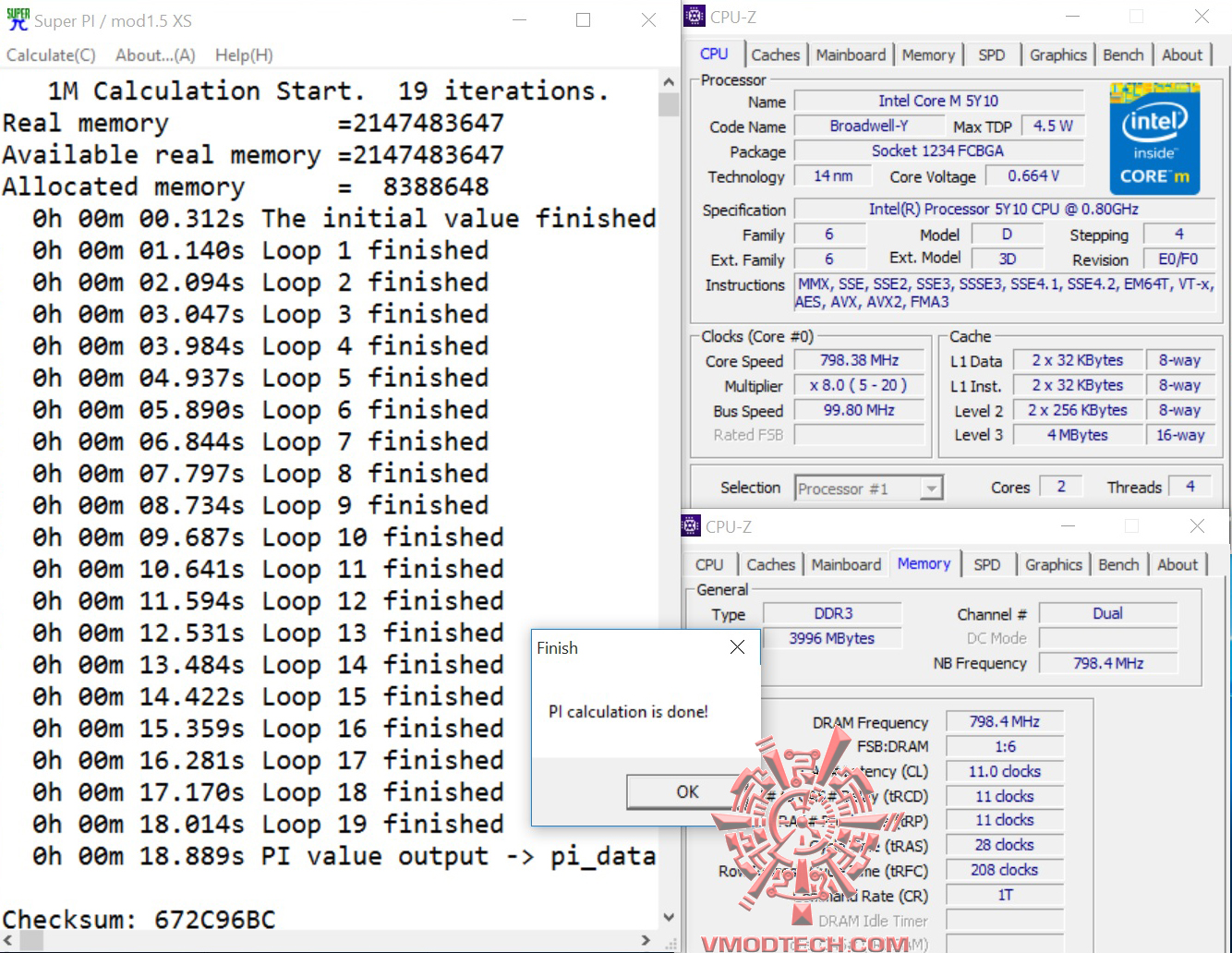Switch to CPU tab in the memory CPU-Z window
This screenshot has height=953, width=1232.
709,565
